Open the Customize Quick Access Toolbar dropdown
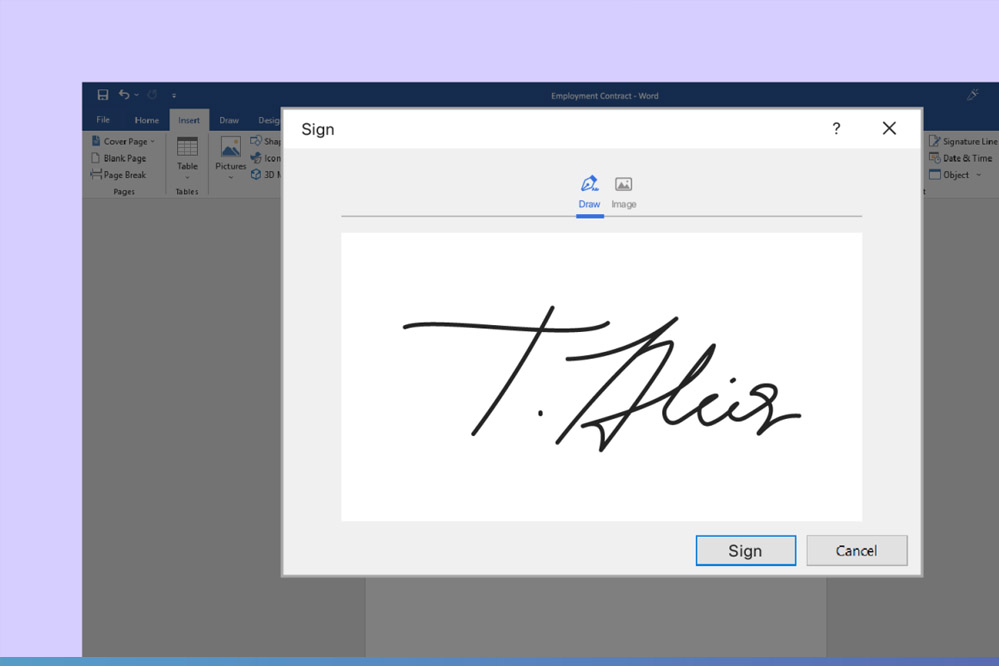 [x=174, y=96]
